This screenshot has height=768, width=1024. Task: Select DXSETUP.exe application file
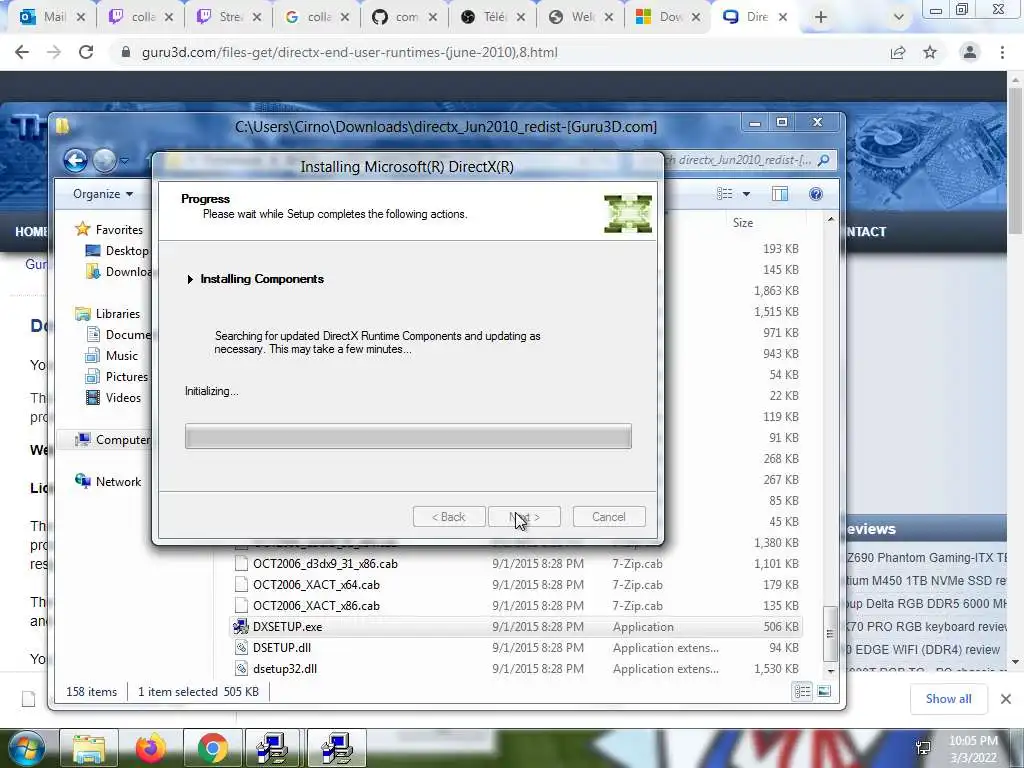(517, 626)
